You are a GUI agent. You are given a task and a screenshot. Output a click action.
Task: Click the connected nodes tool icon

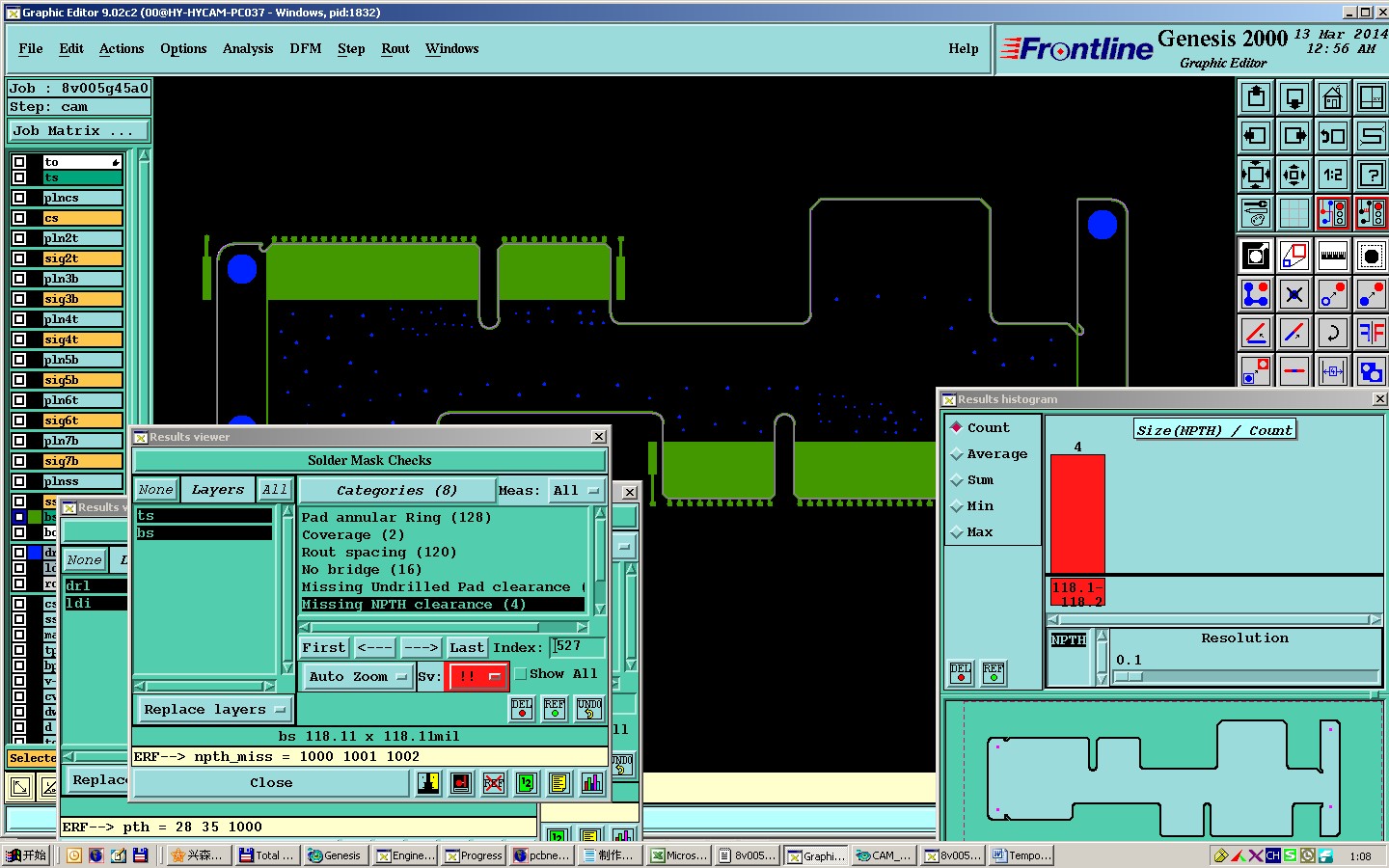tap(1256, 294)
